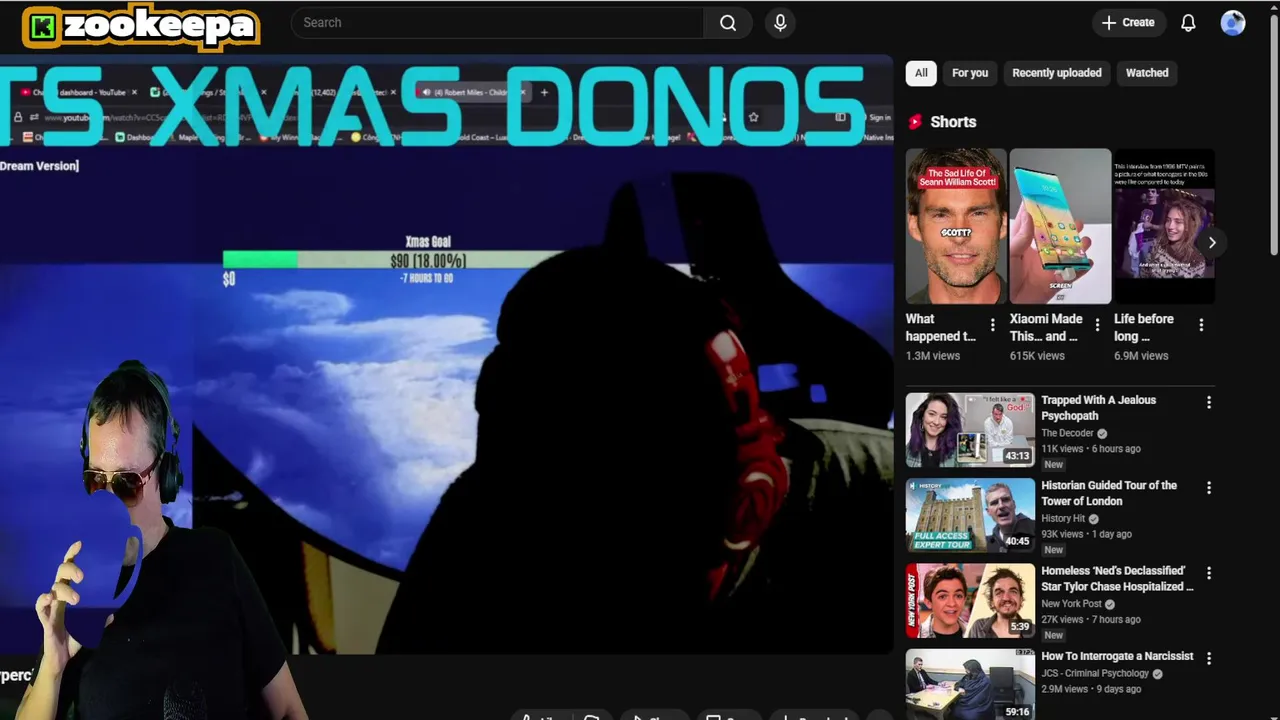Click title 'How To Interrogate a Narcissist'
This screenshot has width=1280, height=720.
click(x=1117, y=656)
